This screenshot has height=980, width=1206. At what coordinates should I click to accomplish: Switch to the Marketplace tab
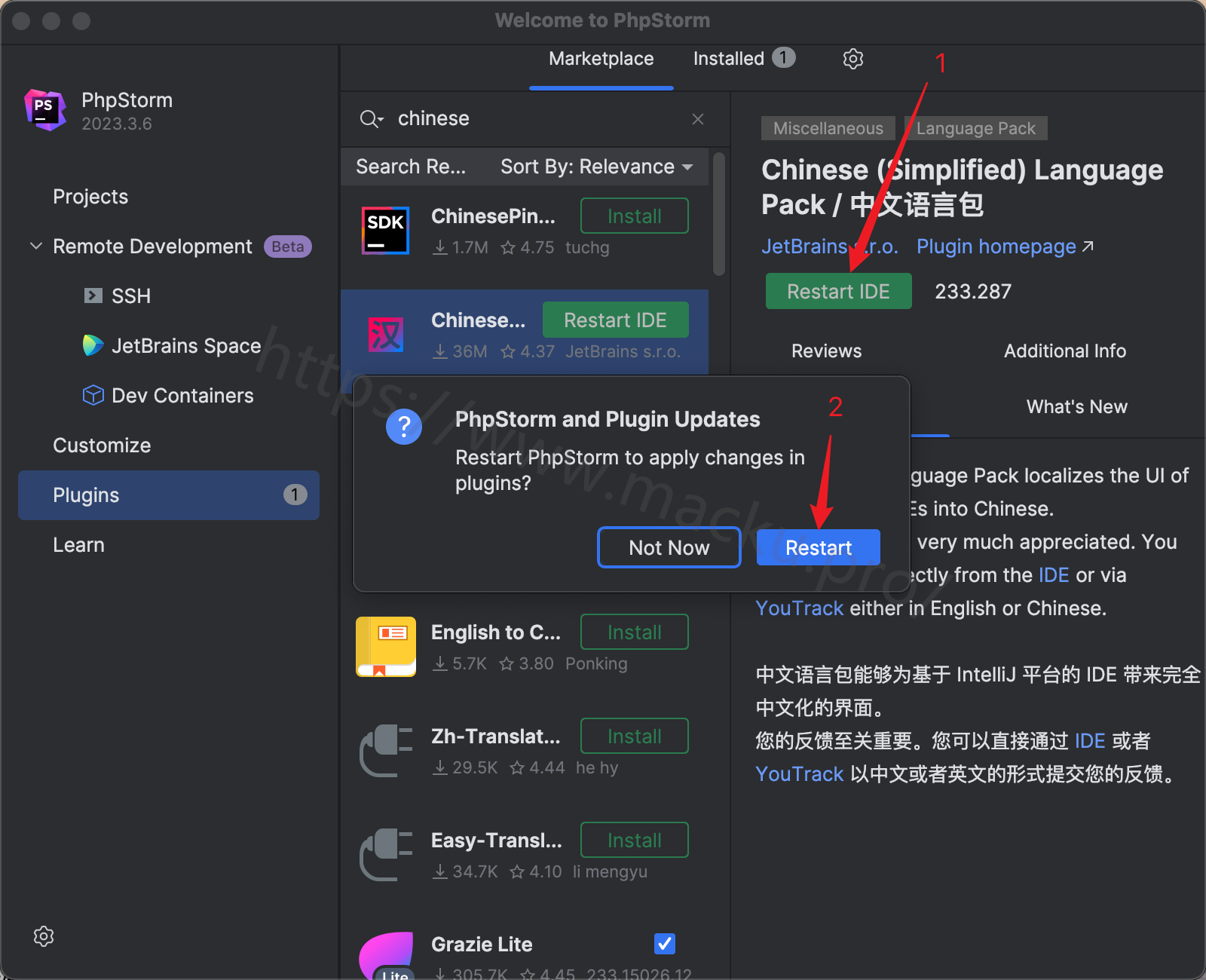tap(601, 59)
